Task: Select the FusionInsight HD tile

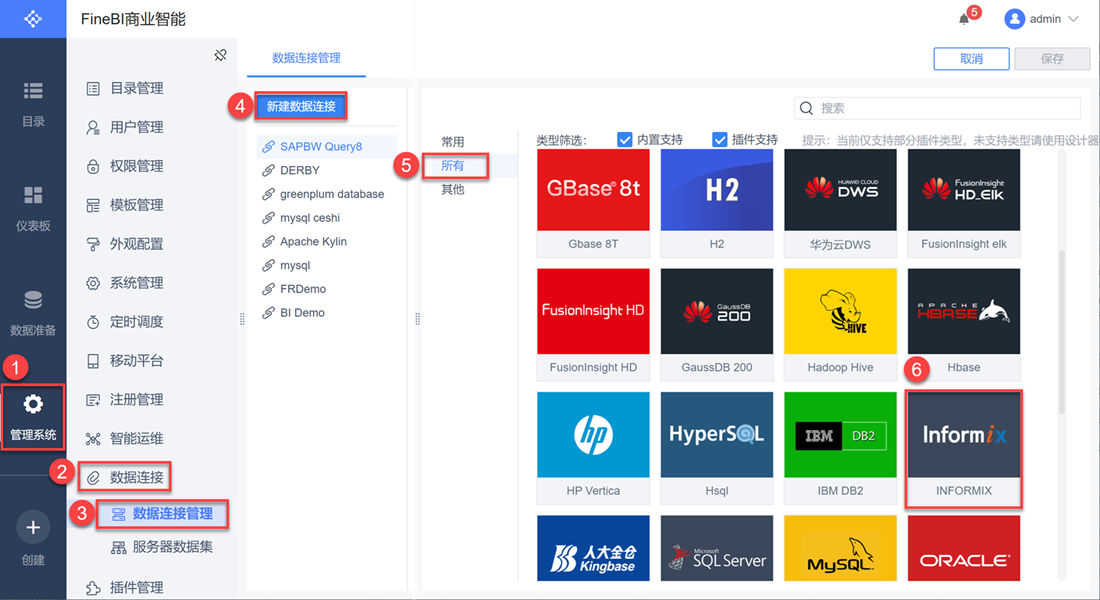Action: point(593,324)
